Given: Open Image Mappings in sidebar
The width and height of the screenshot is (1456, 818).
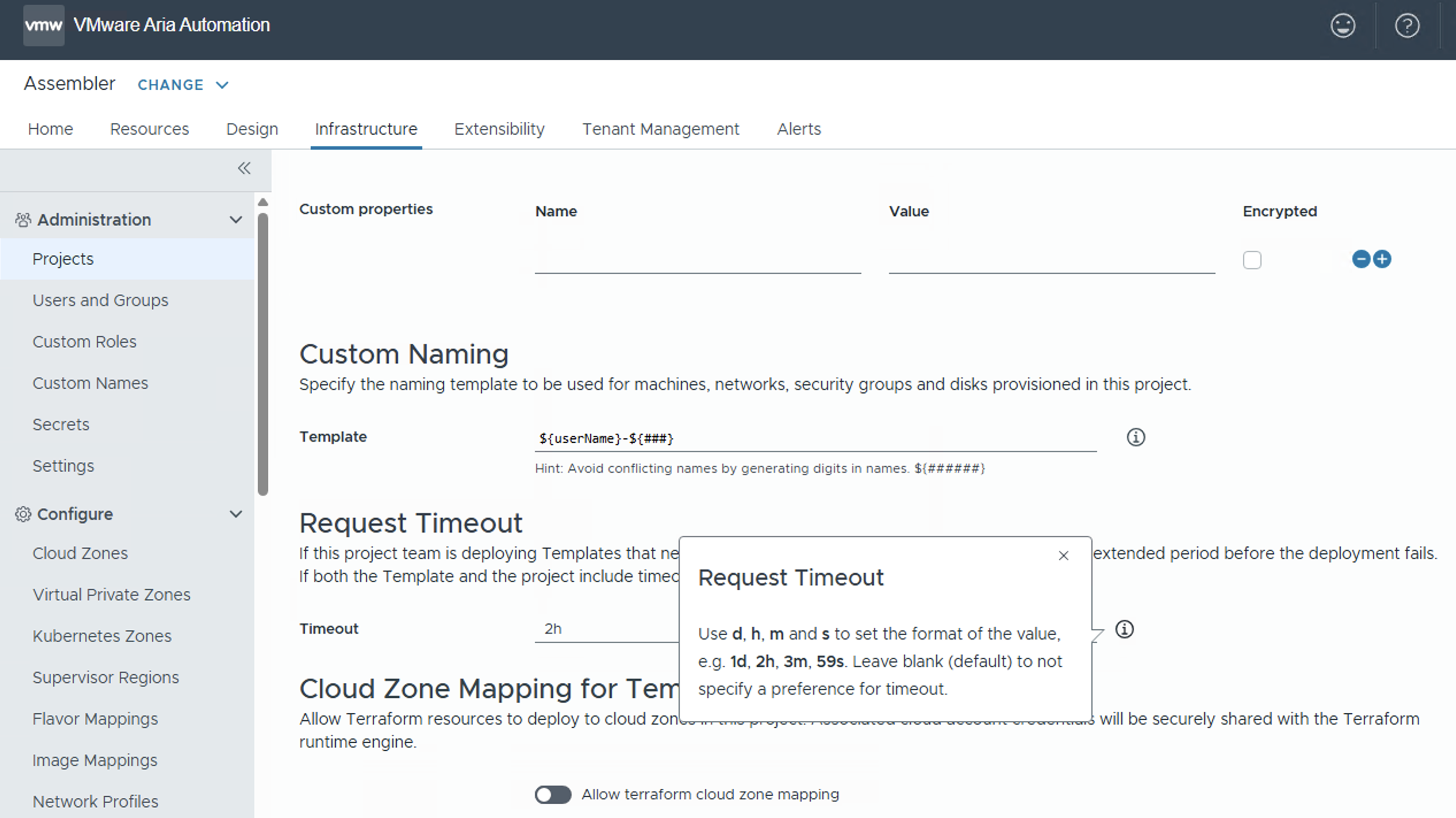Looking at the screenshot, I should coord(95,760).
